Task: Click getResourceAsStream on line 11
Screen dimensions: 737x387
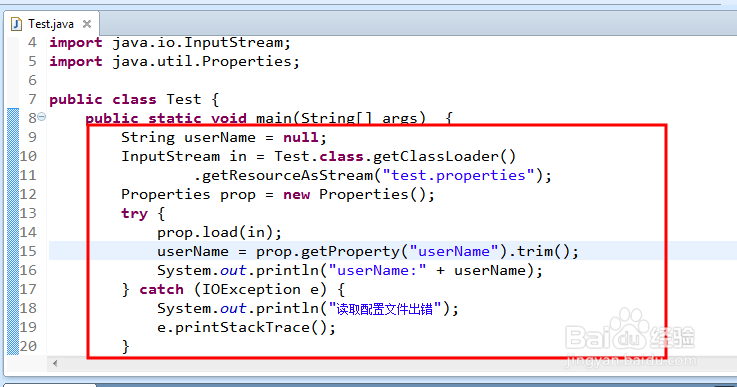Action: (287, 175)
